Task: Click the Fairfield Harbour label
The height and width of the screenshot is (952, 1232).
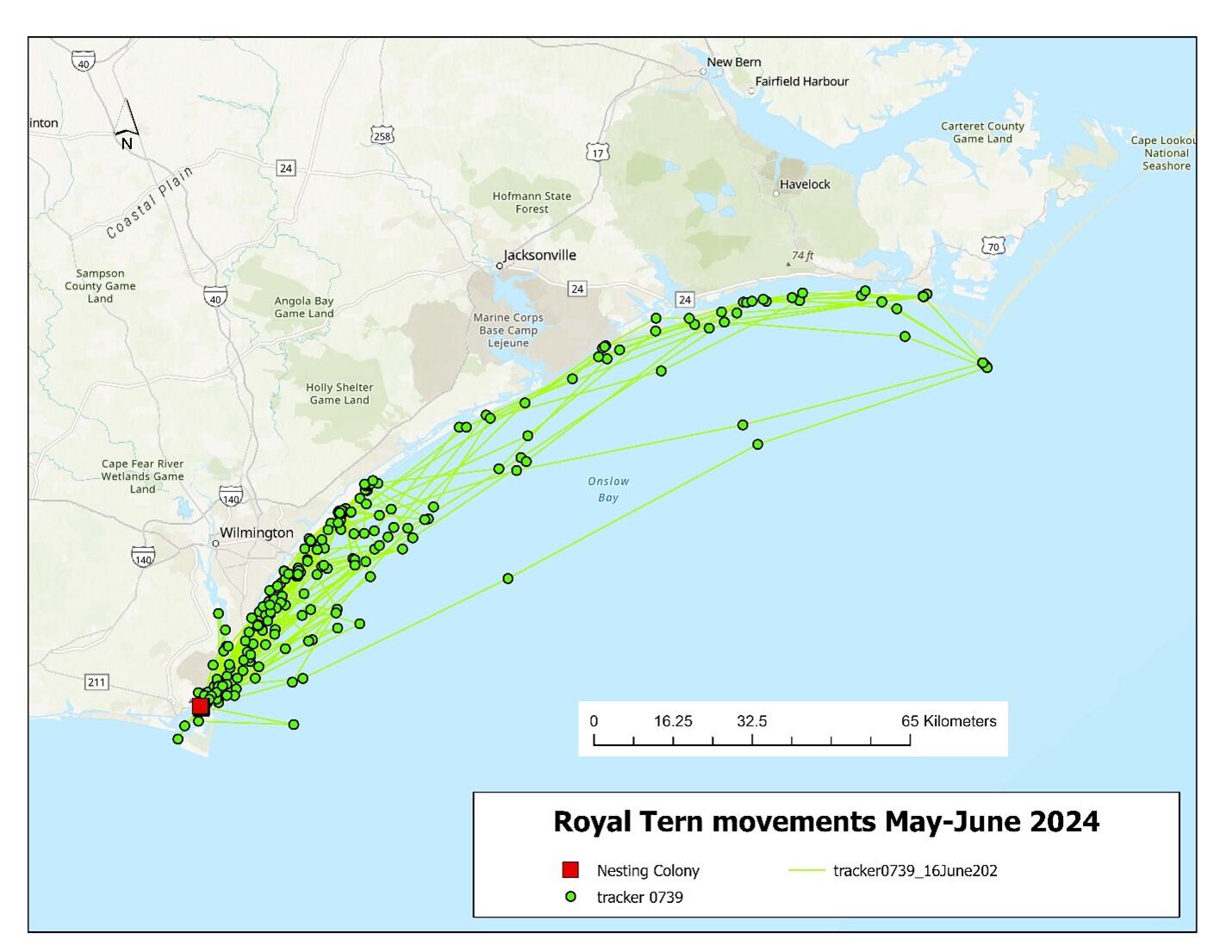Action: tap(802, 81)
